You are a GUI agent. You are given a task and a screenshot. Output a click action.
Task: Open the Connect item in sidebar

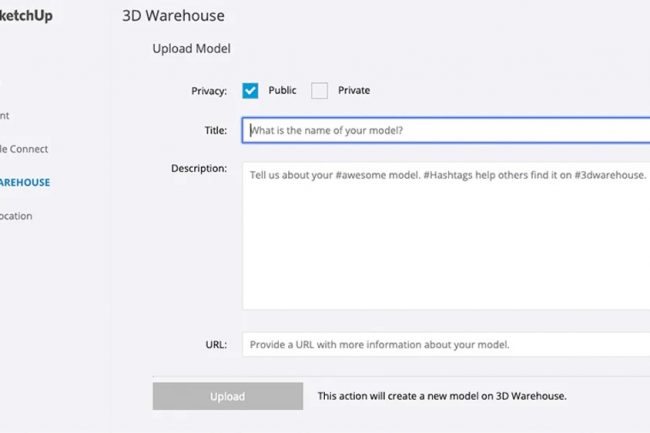click(x=25, y=149)
